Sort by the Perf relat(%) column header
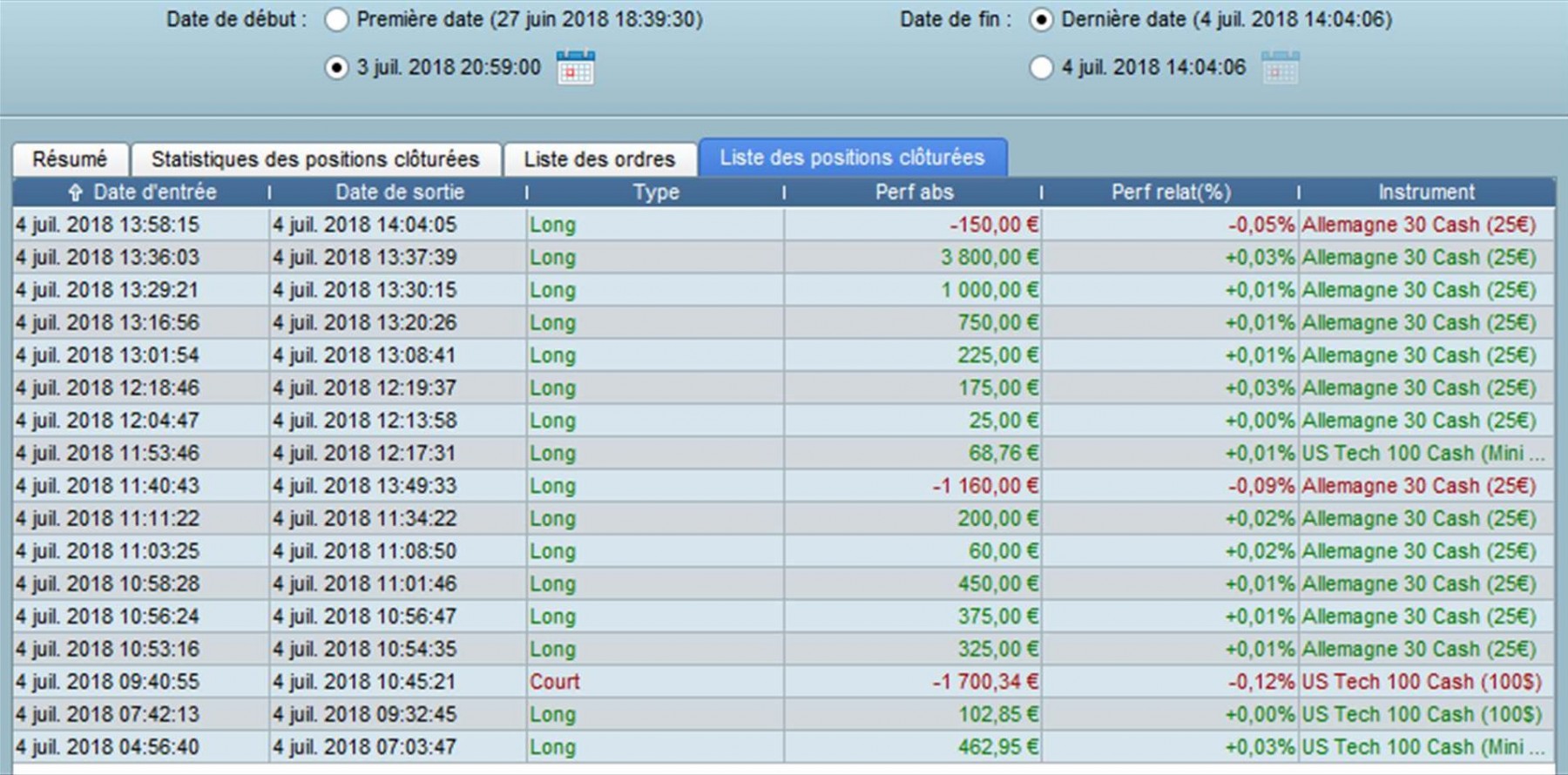This screenshot has height=775, width=1568. coord(1170,192)
